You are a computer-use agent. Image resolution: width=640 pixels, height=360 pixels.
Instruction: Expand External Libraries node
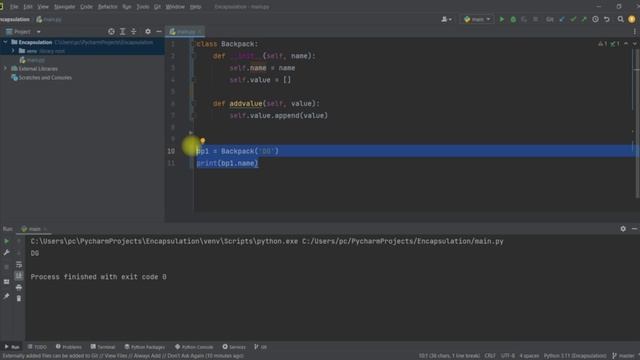click(x=5, y=69)
